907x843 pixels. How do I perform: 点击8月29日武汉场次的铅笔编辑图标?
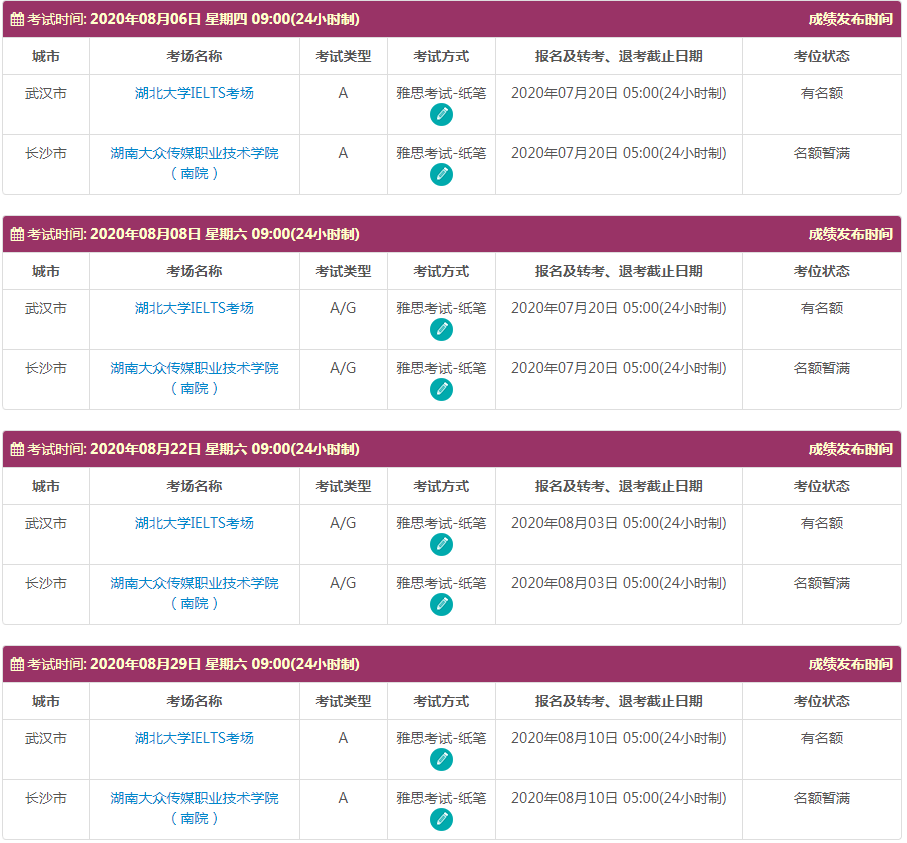click(x=440, y=757)
